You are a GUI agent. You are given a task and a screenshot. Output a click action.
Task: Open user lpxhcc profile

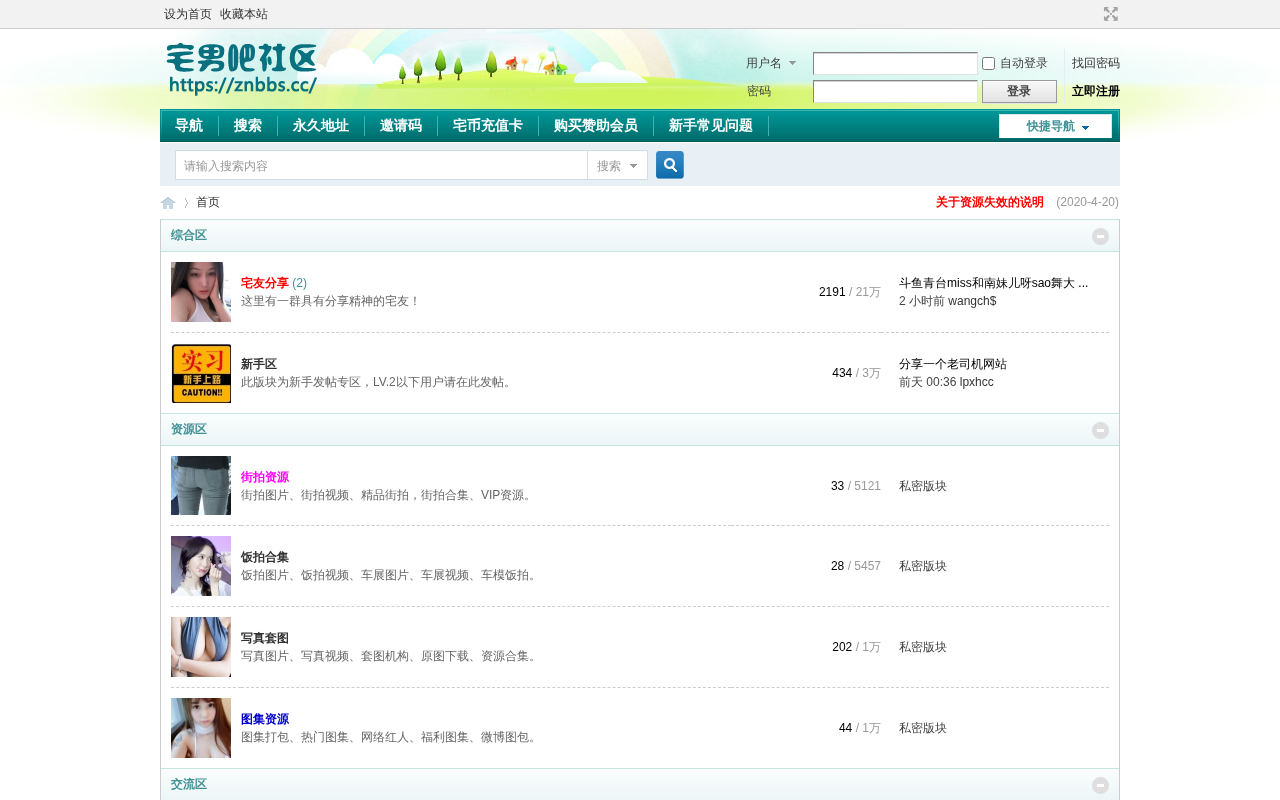pyautogui.click(x=977, y=382)
